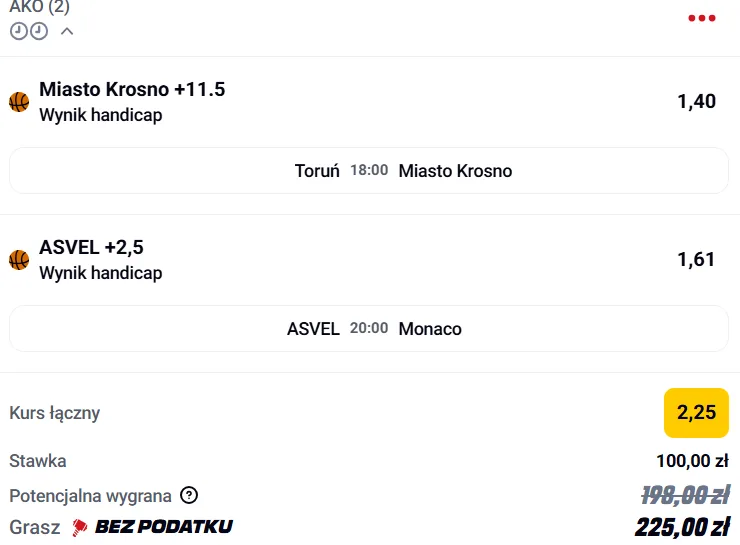Click the 100,00 zł stake amount
740x545 pixels.
coord(691,461)
